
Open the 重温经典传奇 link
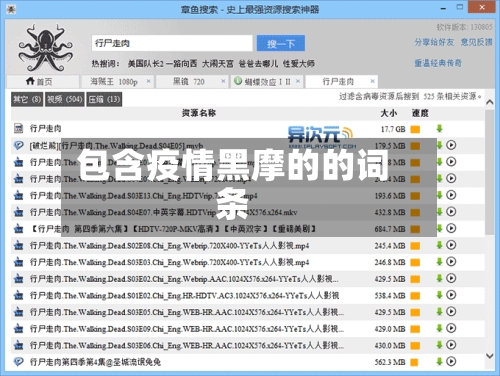coord(438,63)
